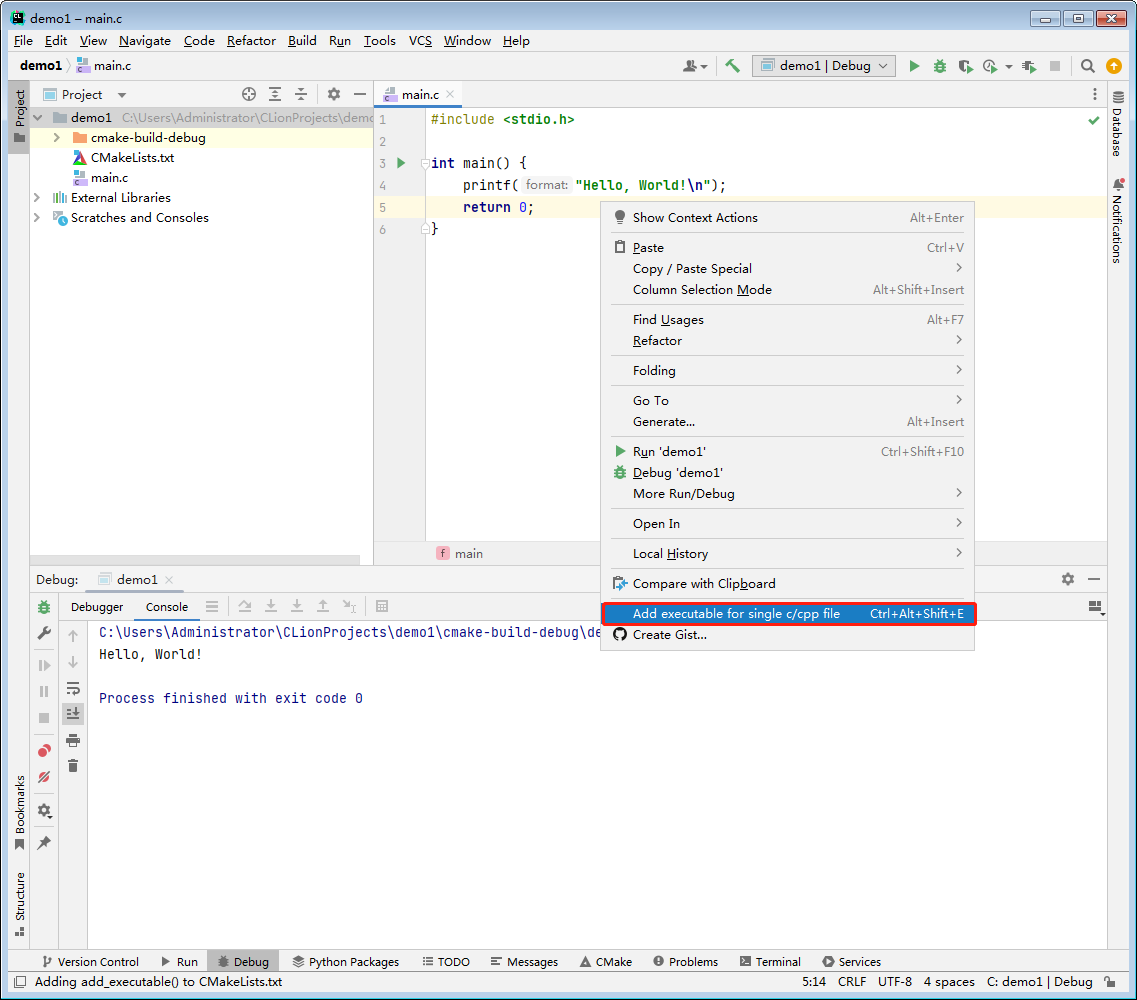Screen dimensions: 1137x1000
Task: Open the Refactor menu in the menu bar
Action: click(x=251, y=41)
